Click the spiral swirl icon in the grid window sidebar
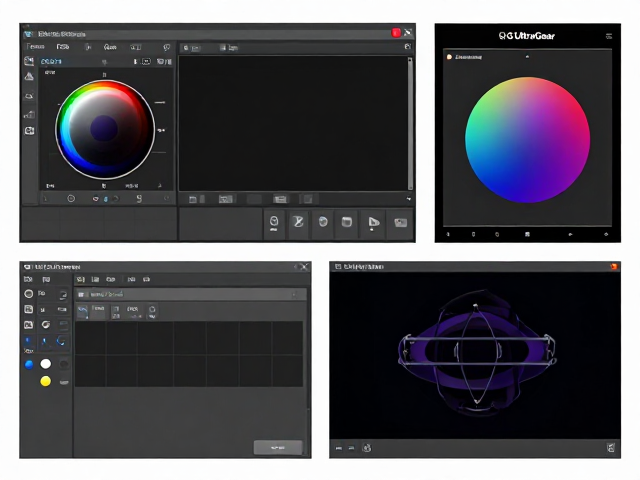This screenshot has width=640, height=480. [x=46, y=324]
